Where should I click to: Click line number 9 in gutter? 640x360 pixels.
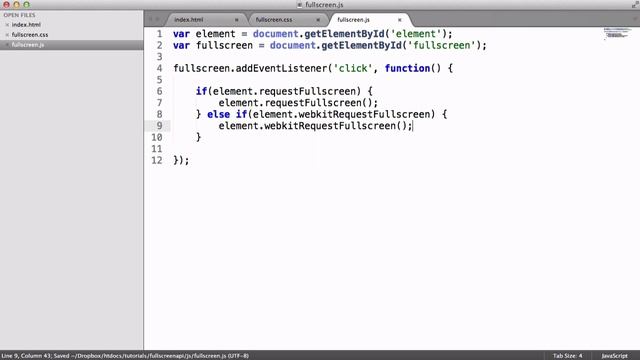pyautogui.click(x=159, y=126)
